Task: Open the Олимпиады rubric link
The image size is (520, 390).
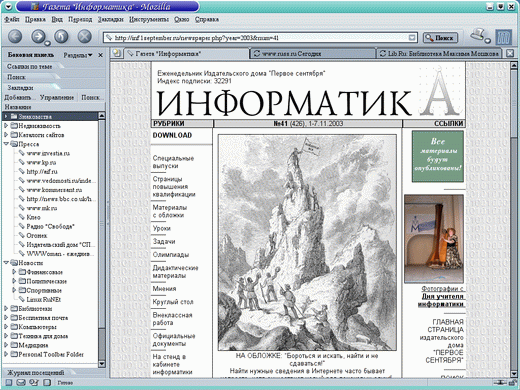Action: tap(171, 255)
